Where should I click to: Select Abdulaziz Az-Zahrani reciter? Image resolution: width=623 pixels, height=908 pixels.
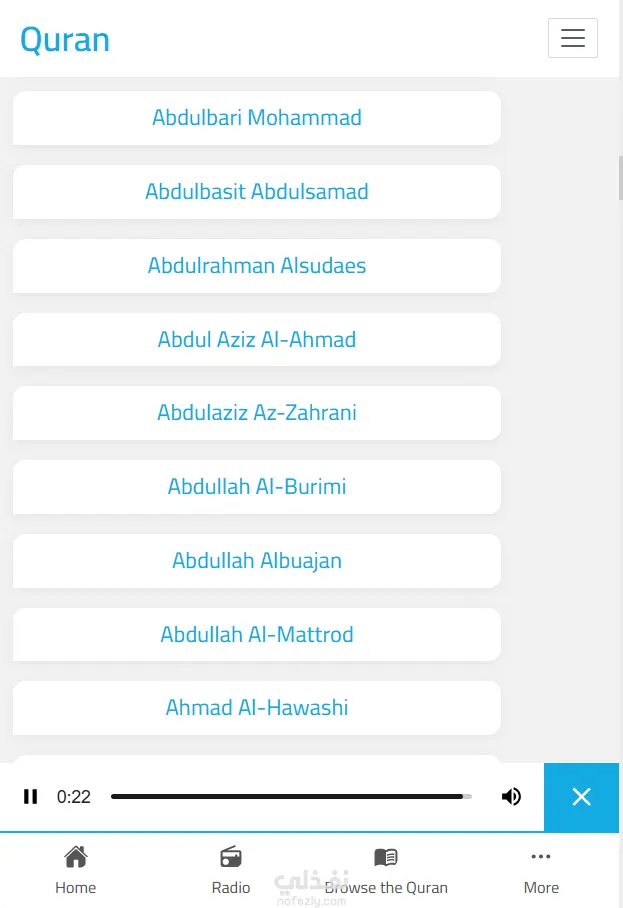(257, 413)
